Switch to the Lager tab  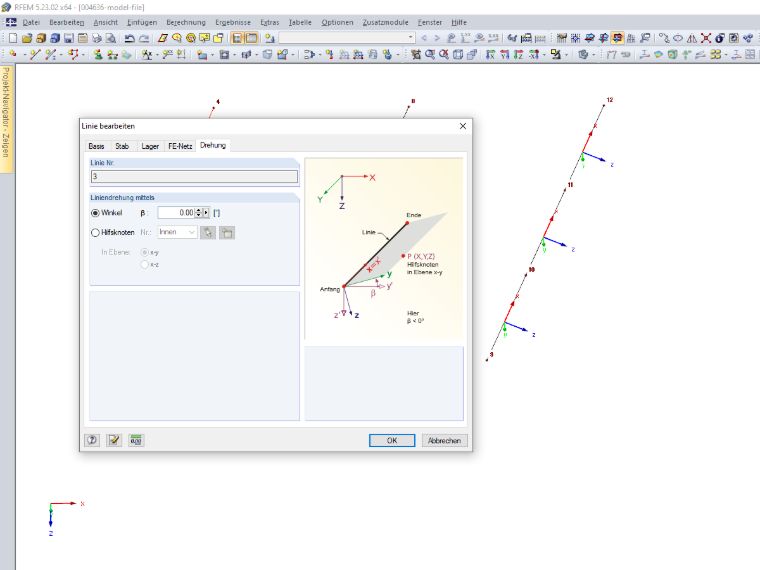pos(150,146)
